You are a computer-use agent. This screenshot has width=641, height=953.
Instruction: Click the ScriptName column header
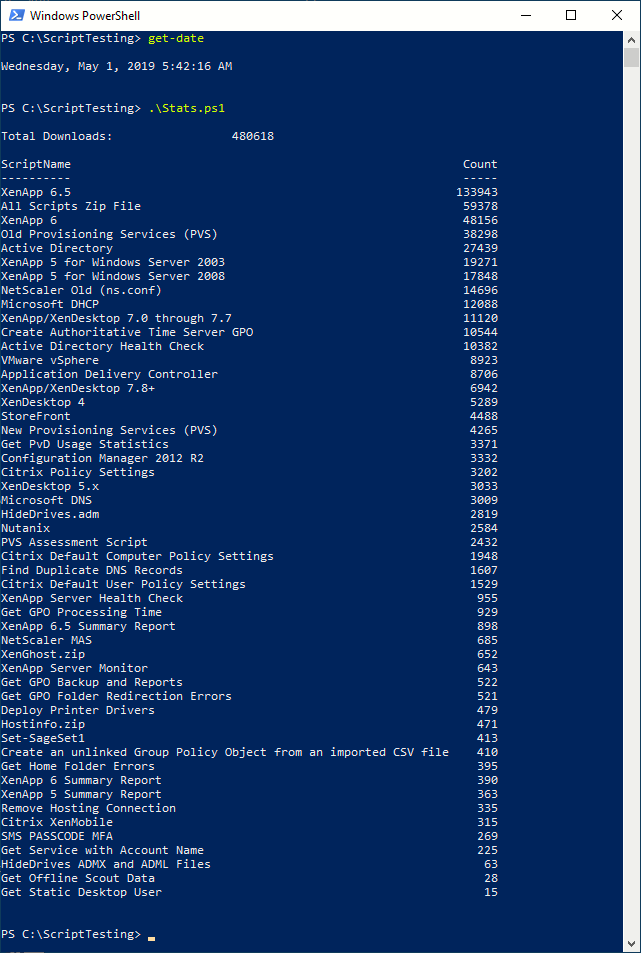click(36, 164)
